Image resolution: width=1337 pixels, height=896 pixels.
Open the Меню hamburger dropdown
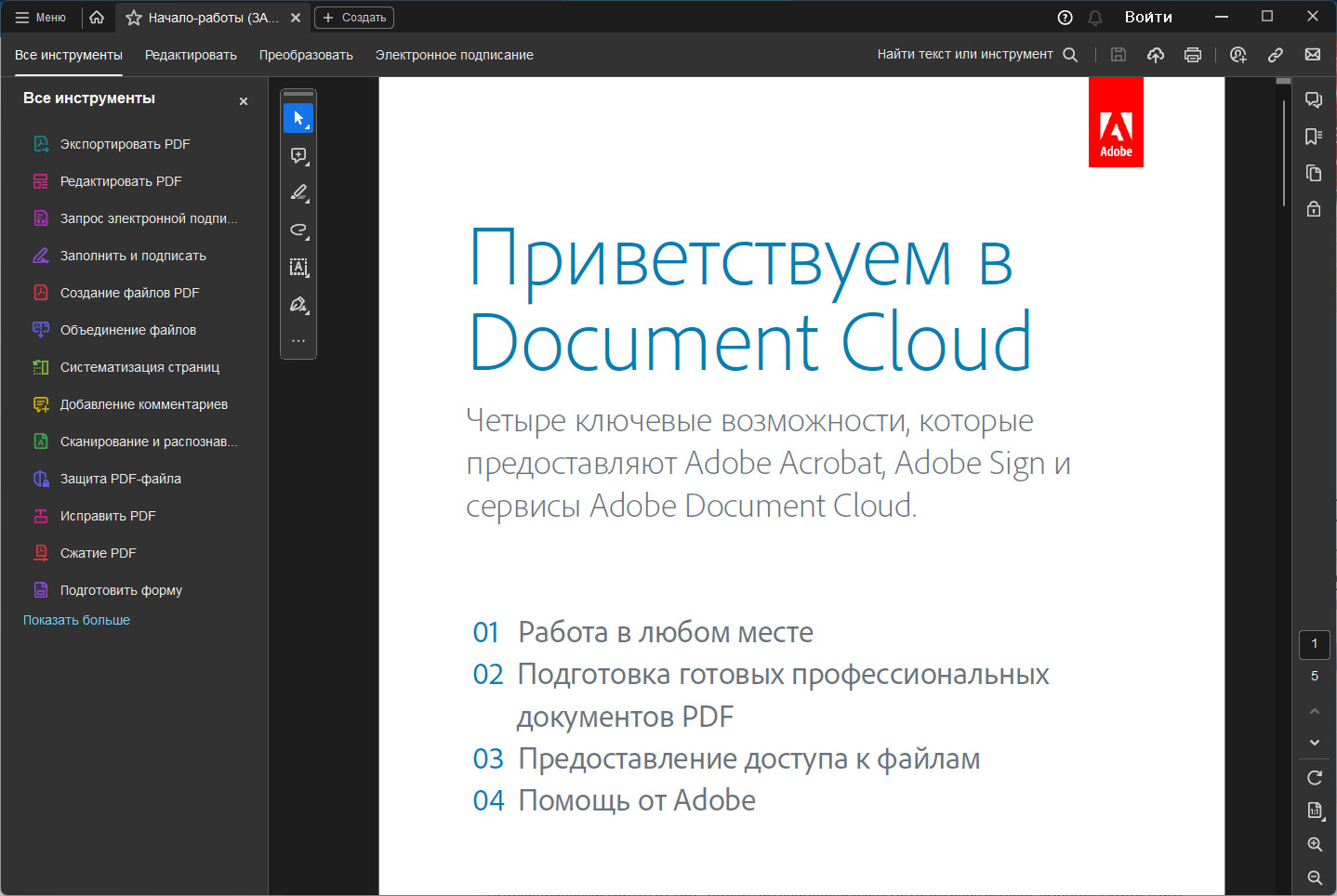point(41,18)
